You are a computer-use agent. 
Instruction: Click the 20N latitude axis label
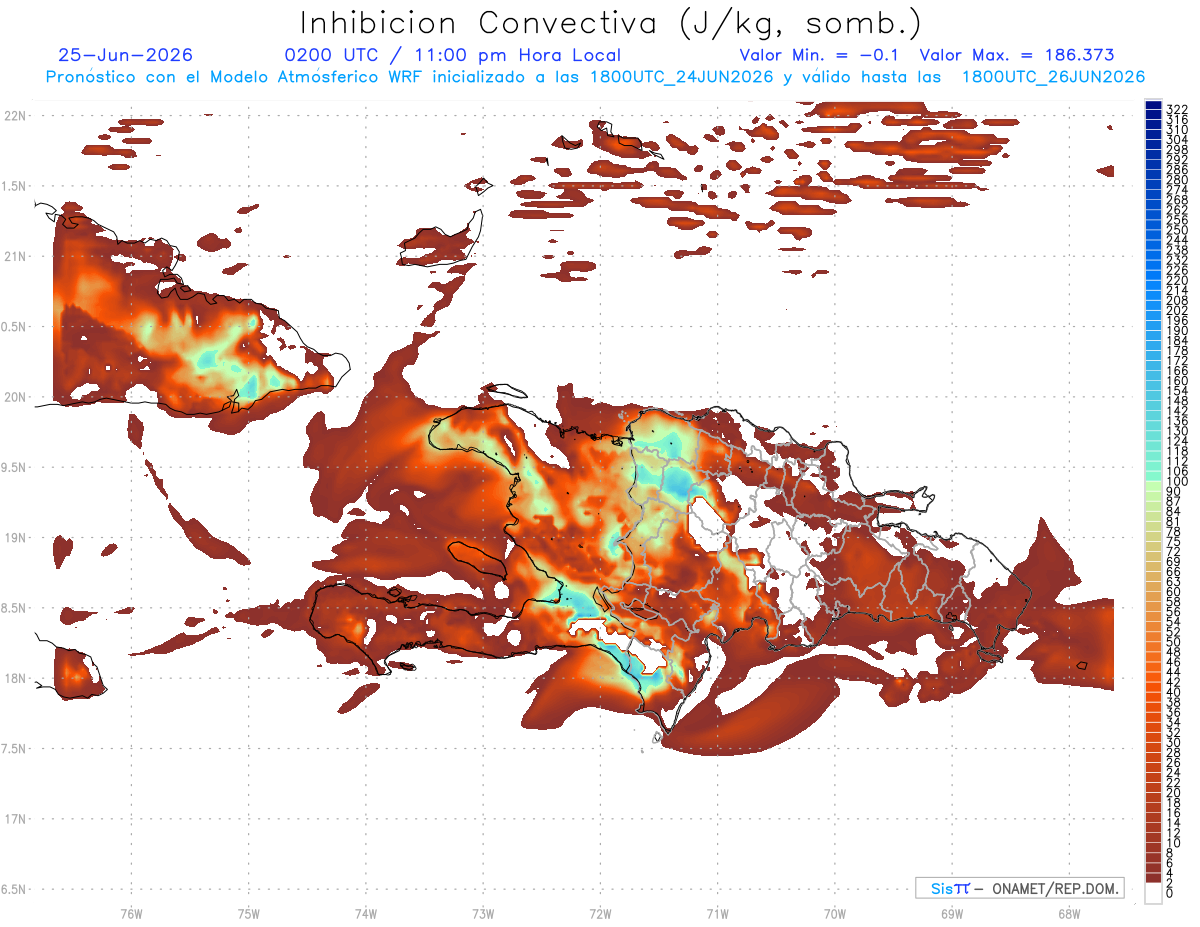(x=14, y=397)
